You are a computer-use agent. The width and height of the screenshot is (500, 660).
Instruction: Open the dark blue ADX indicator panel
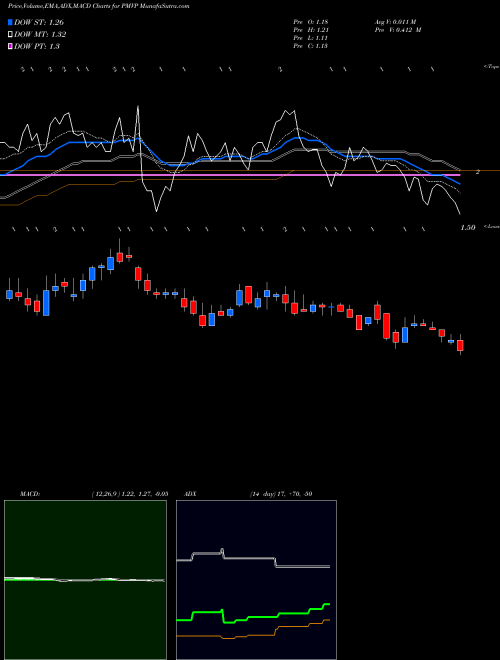coord(256,580)
